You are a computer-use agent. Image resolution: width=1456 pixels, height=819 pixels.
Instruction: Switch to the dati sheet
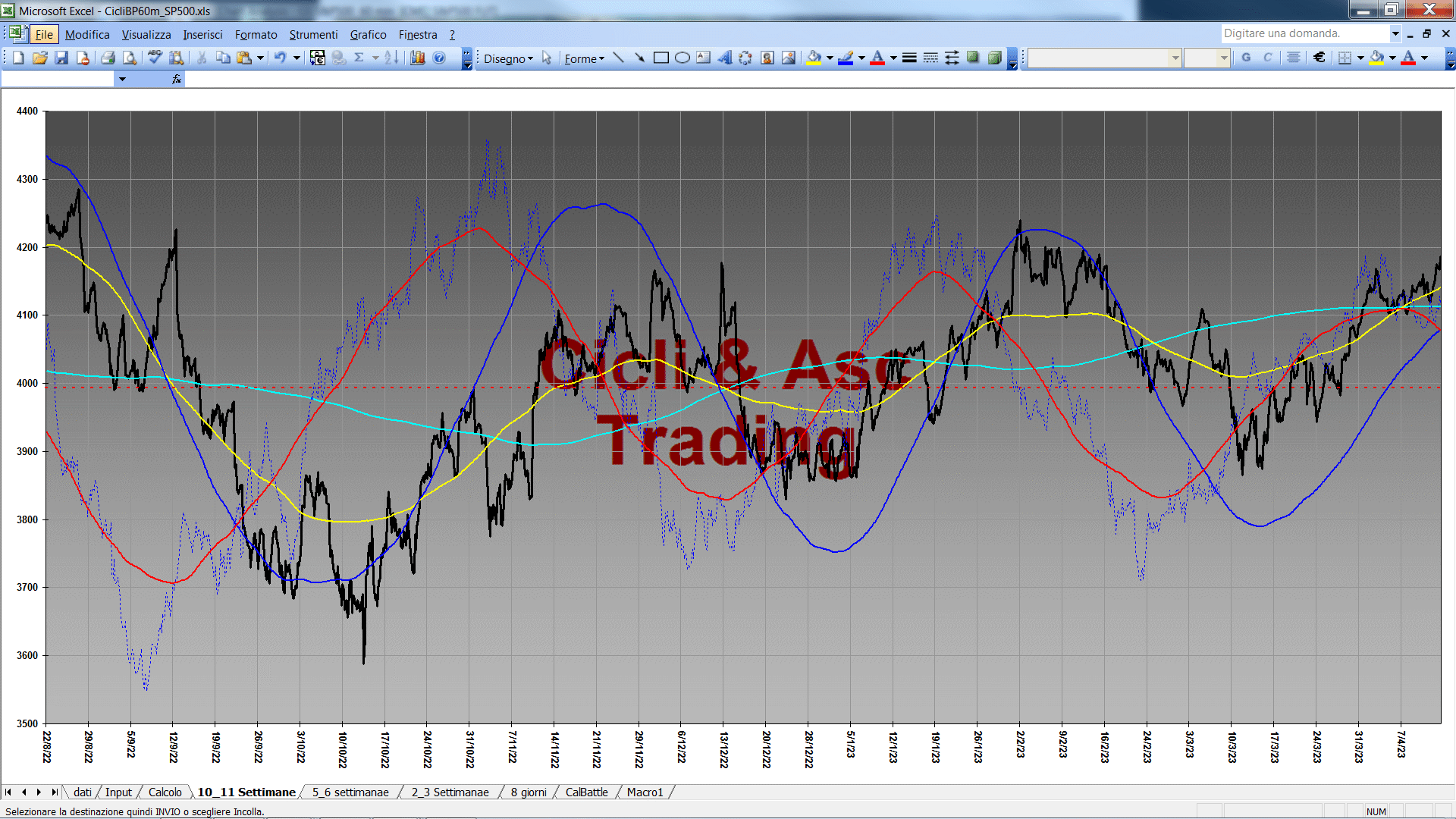point(83,792)
